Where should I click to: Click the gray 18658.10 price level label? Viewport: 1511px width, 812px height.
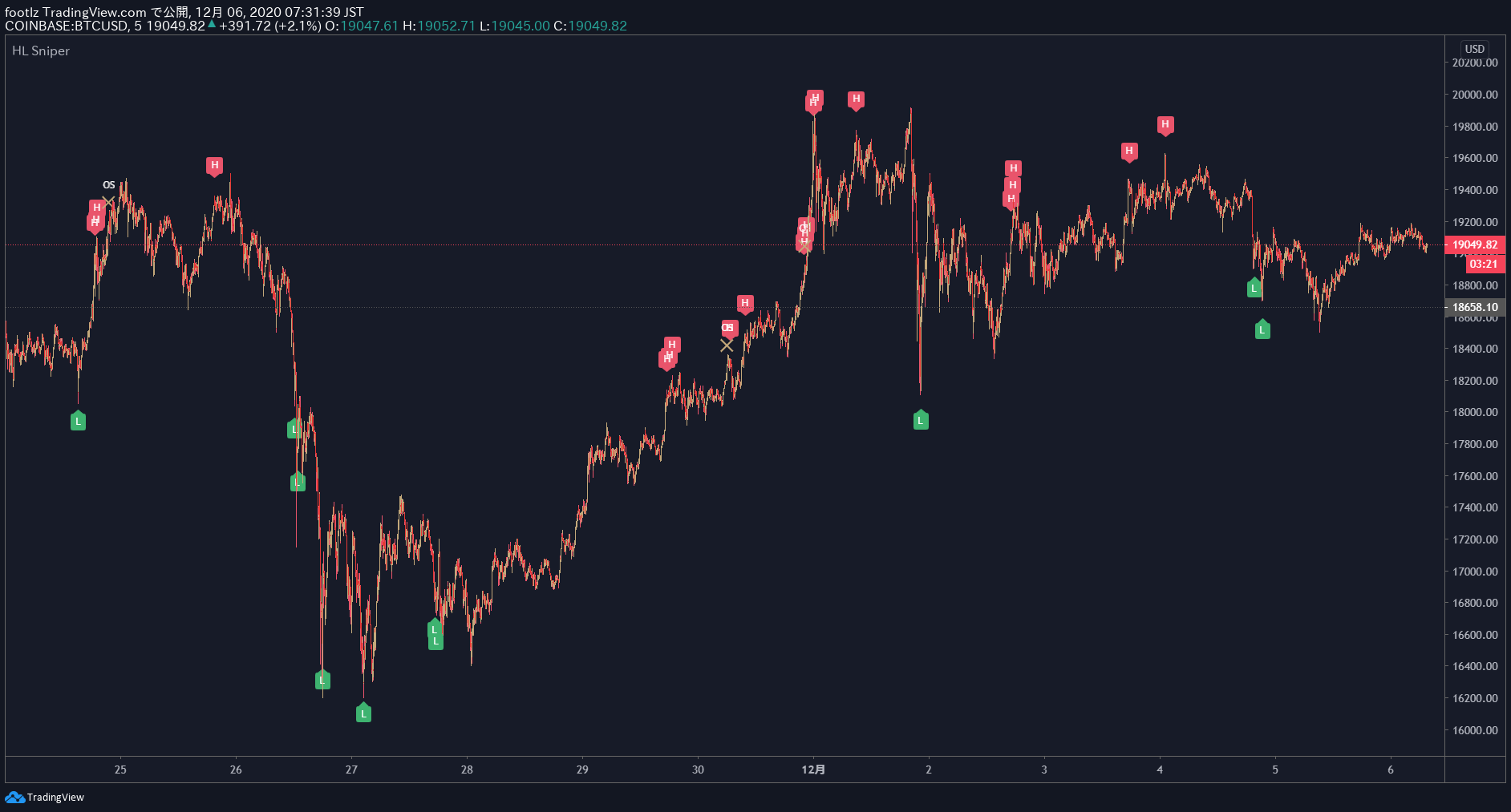pos(1475,307)
